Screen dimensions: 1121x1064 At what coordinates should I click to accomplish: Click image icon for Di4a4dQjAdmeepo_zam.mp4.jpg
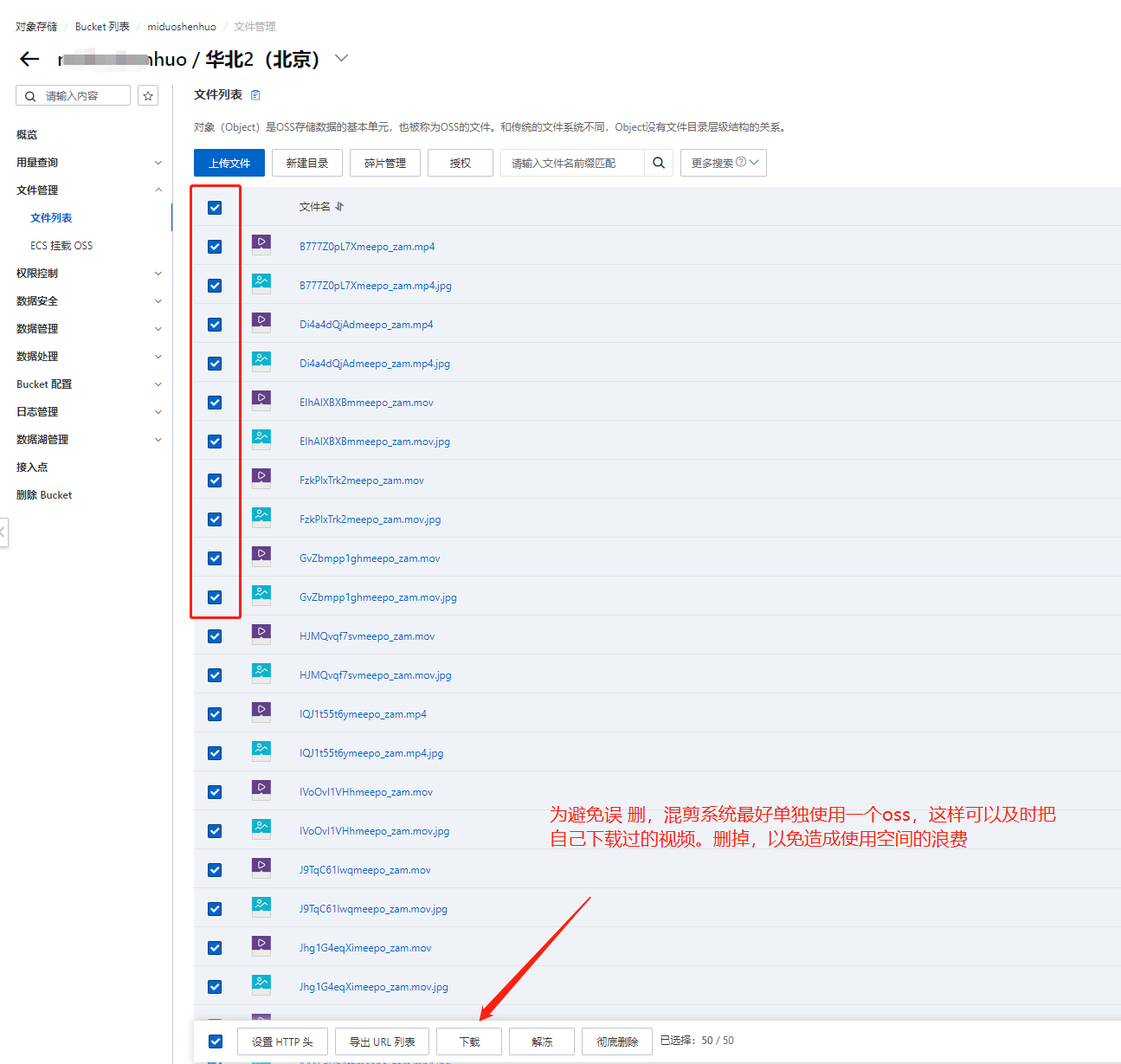261,361
